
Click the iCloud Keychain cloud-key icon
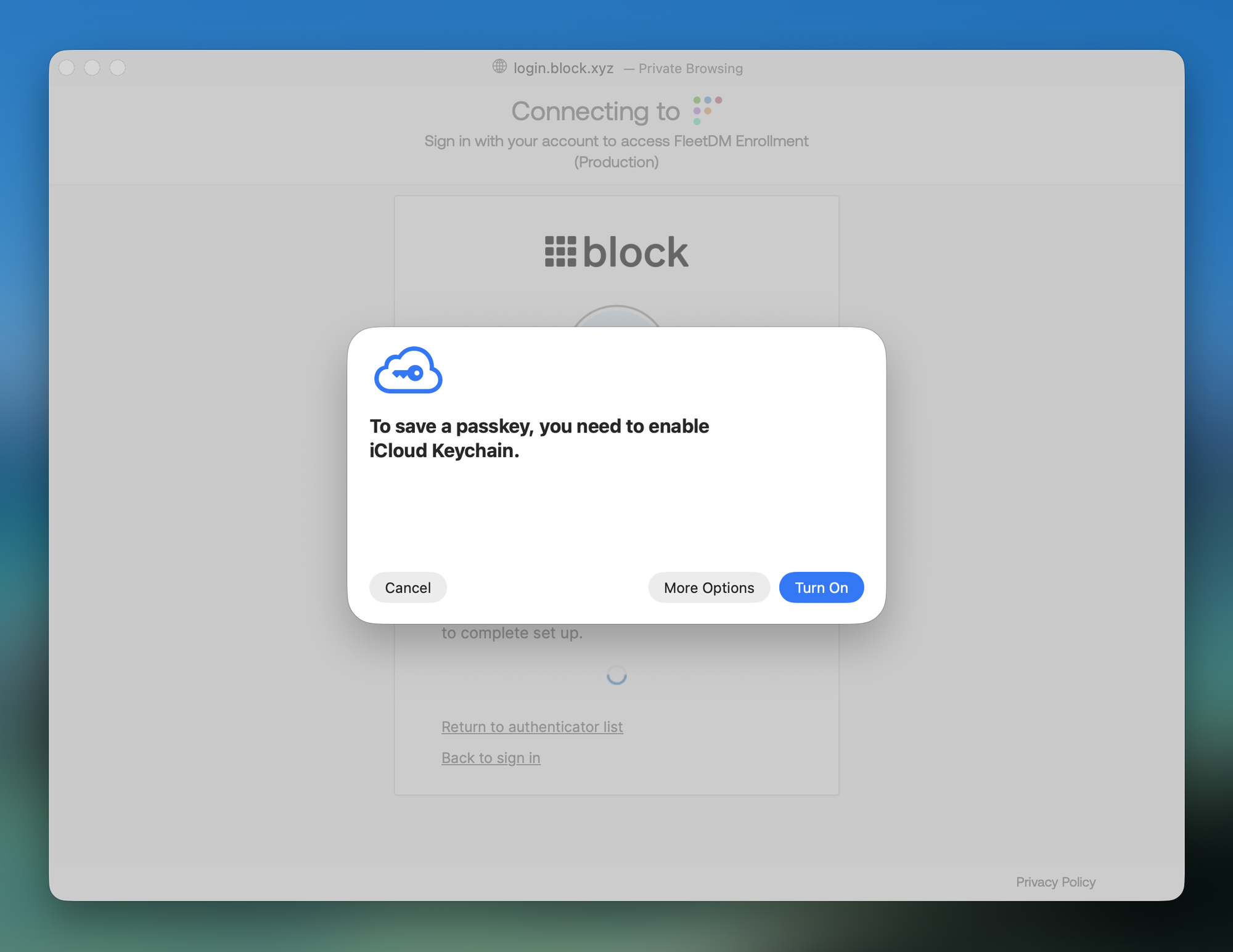click(x=408, y=370)
